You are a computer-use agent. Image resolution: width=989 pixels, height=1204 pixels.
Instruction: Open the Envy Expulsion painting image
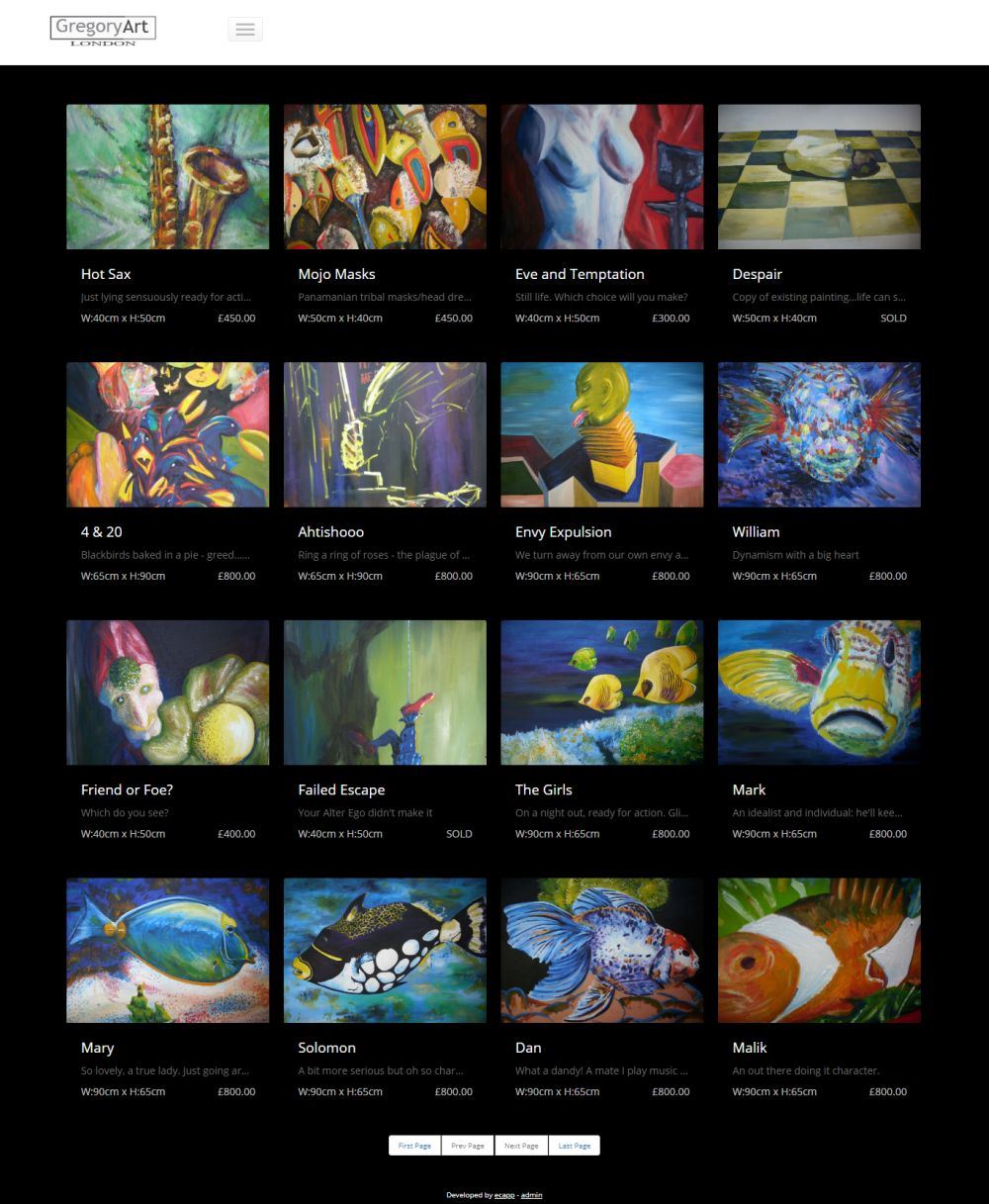[601, 434]
